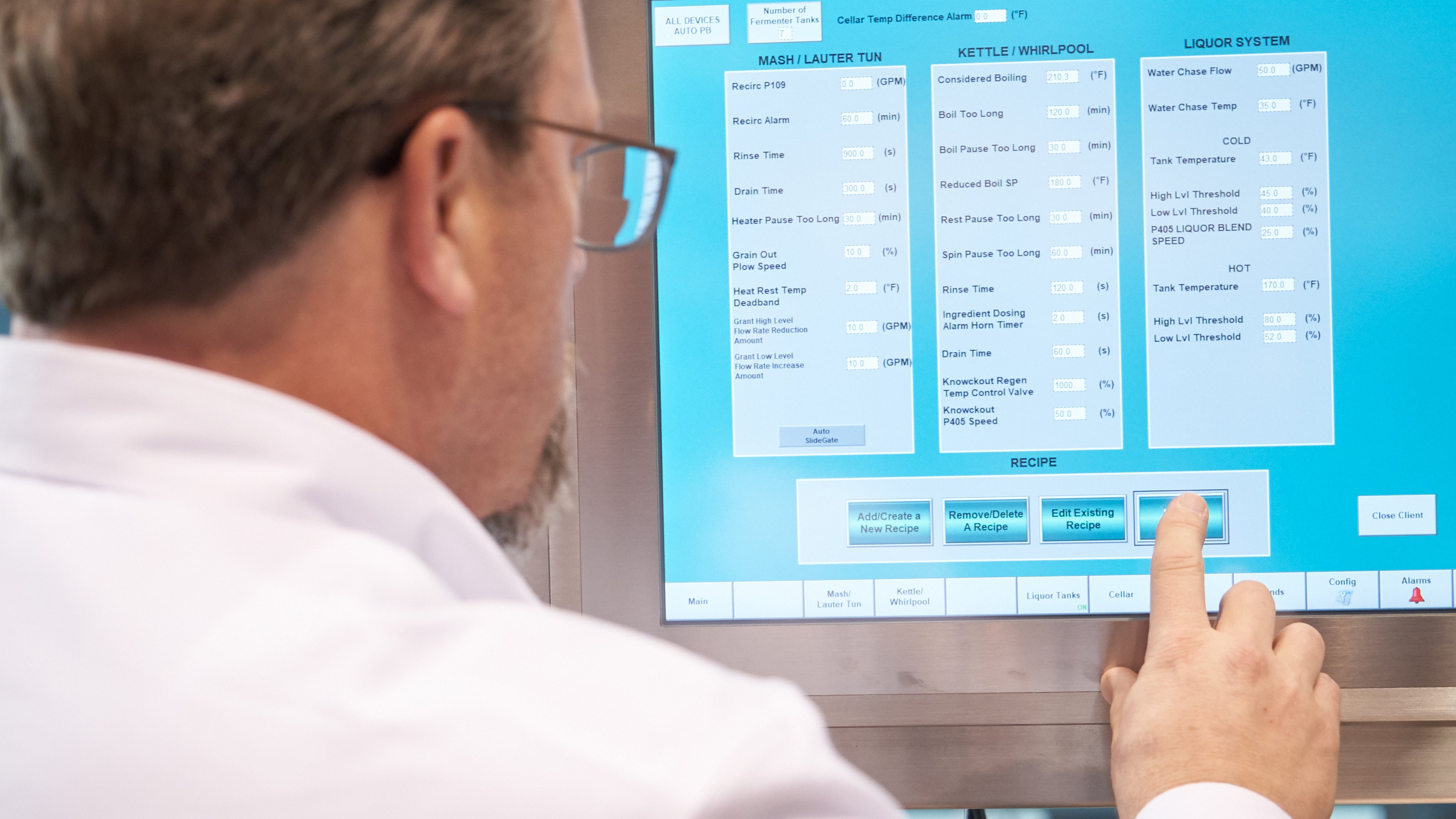The width and height of the screenshot is (1456, 819).
Task: Click Add/Create a New Recipe button
Action: point(888,517)
